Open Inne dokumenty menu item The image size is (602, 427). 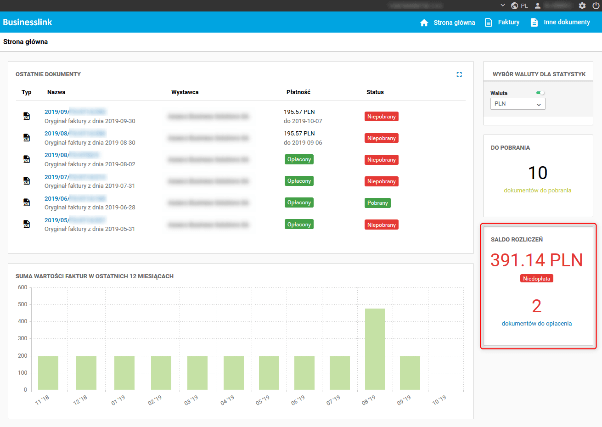567,22
